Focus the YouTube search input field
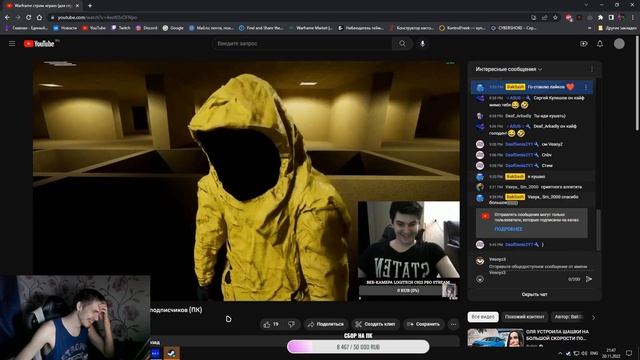 click(302, 44)
